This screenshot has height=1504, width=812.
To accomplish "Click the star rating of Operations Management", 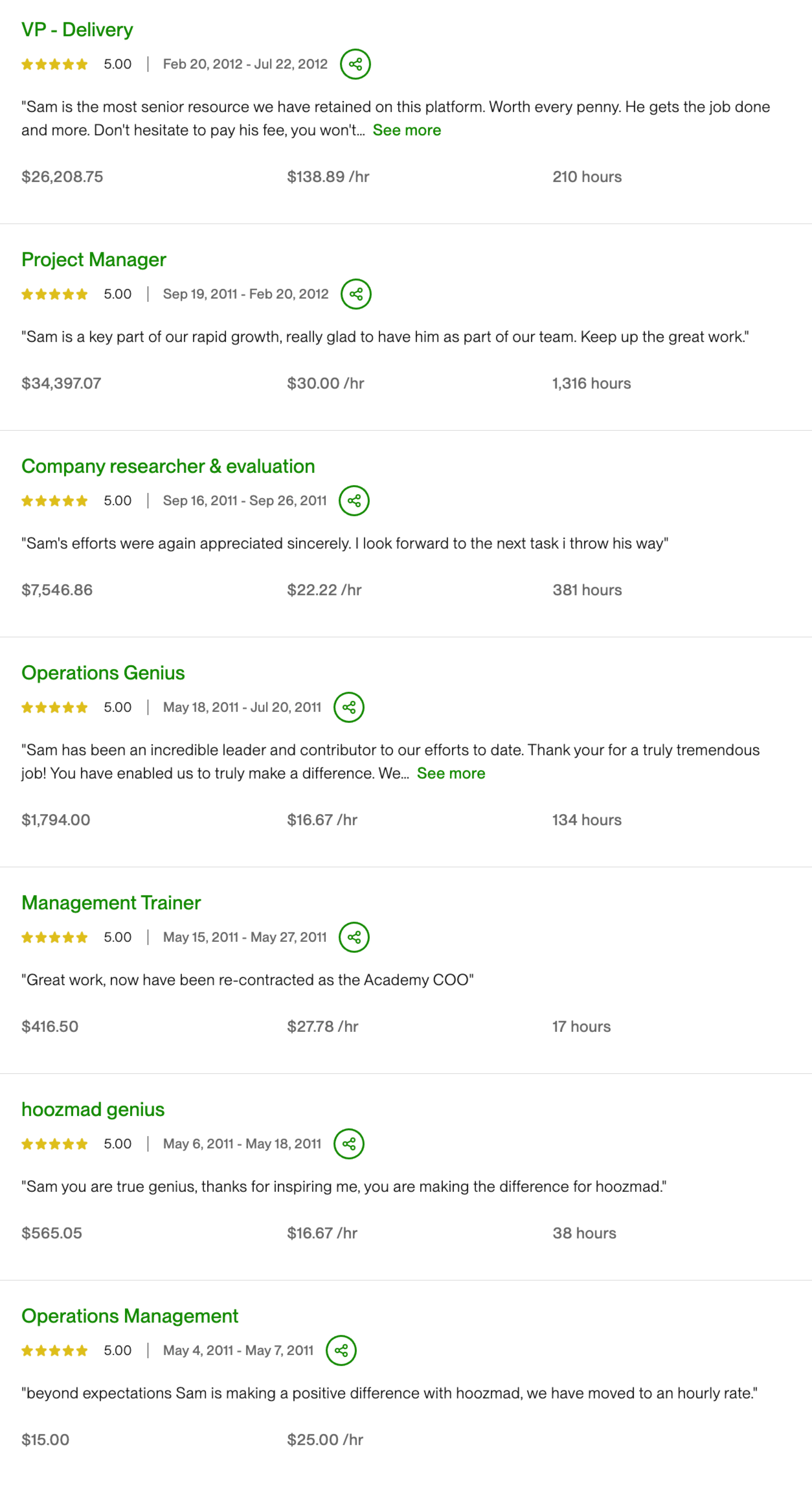I will click(x=55, y=1351).
